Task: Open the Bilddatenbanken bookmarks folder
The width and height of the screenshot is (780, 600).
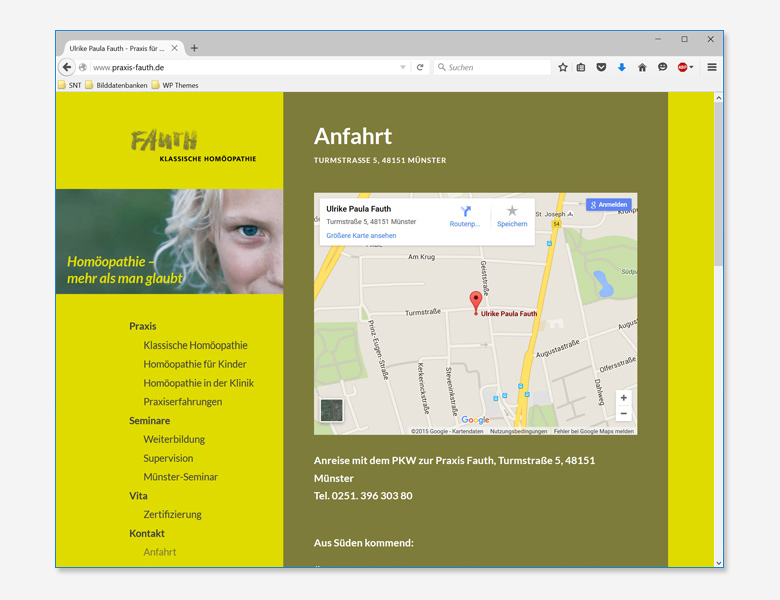Action: pos(116,85)
